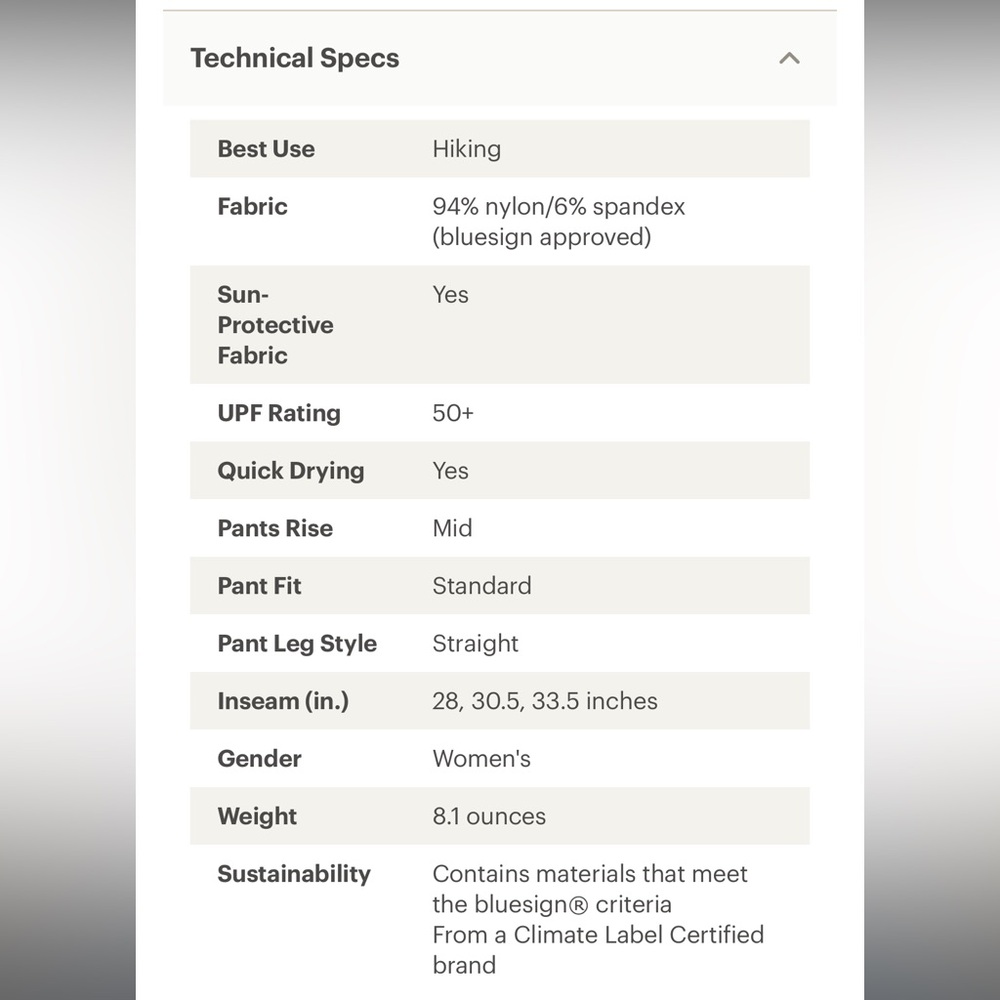Click the 8.1 ounces weight value

pyautogui.click(x=489, y=816)
